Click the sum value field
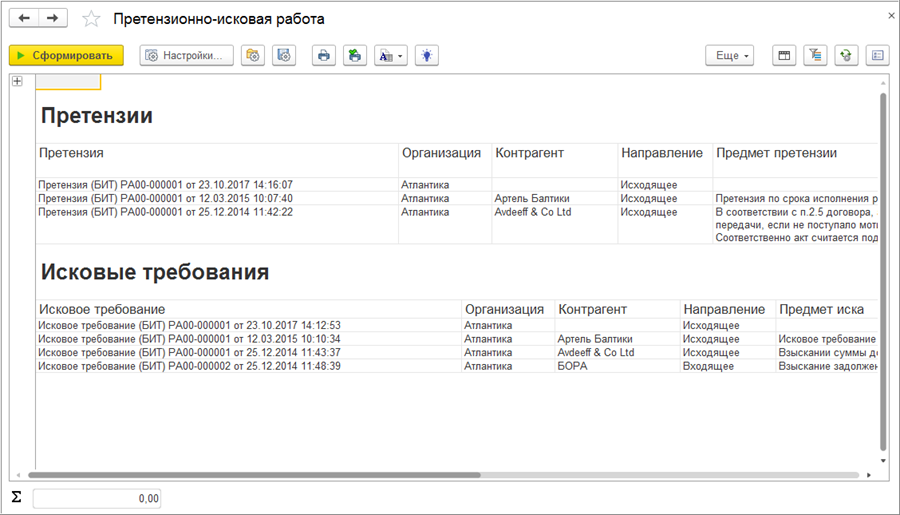This screenshot has height=515, width=900. [x=97, y=498]
